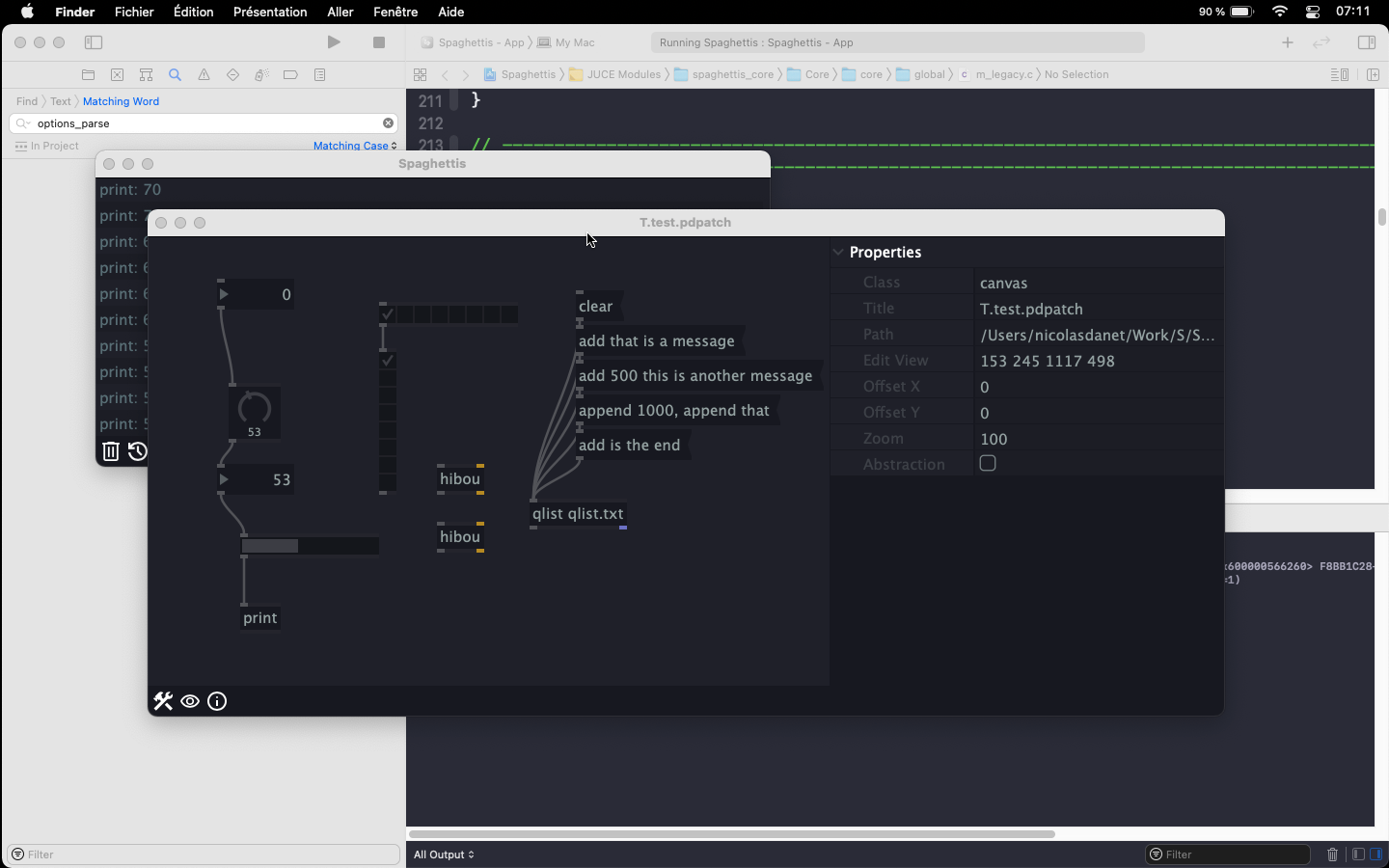Image resolution: width=1389 pixels, height=868 pixels.
Task: Click the edit tools icon in patch window
Action: coord(163,701)
